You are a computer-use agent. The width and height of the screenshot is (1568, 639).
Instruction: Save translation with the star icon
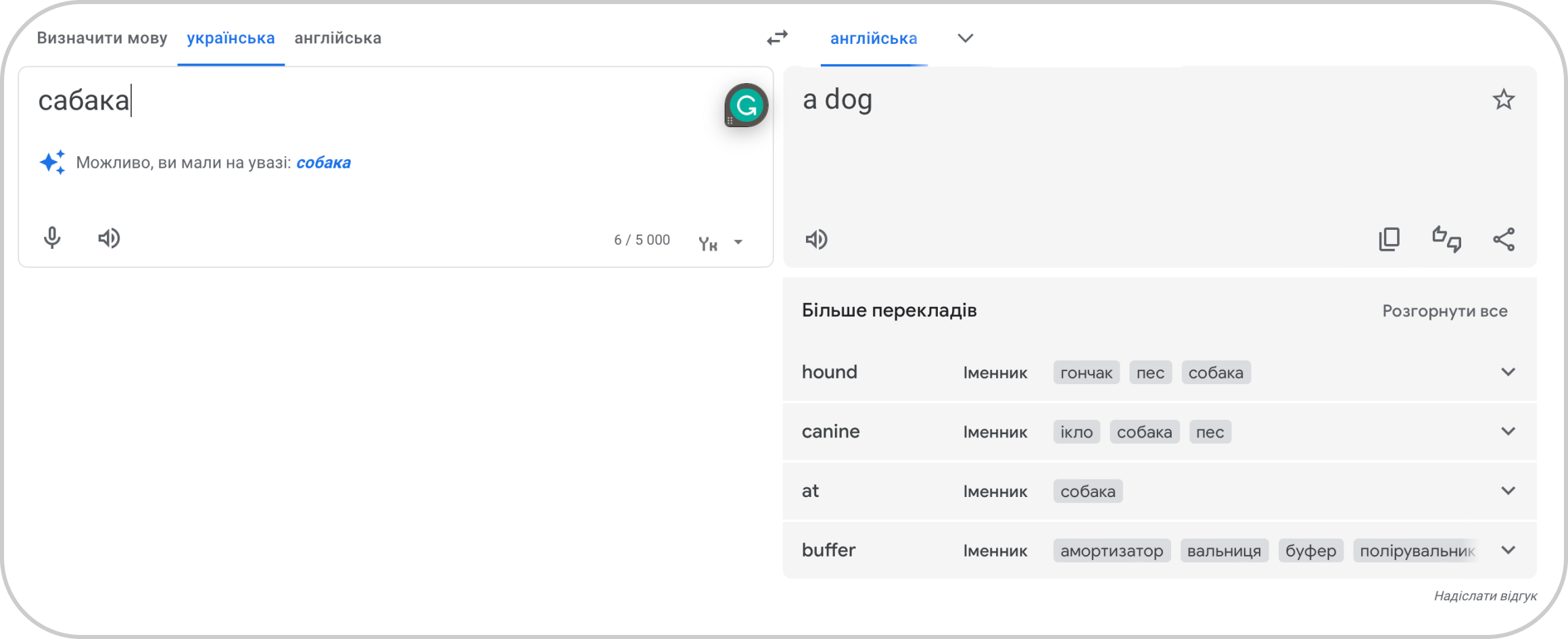[x=1504, y=100]
